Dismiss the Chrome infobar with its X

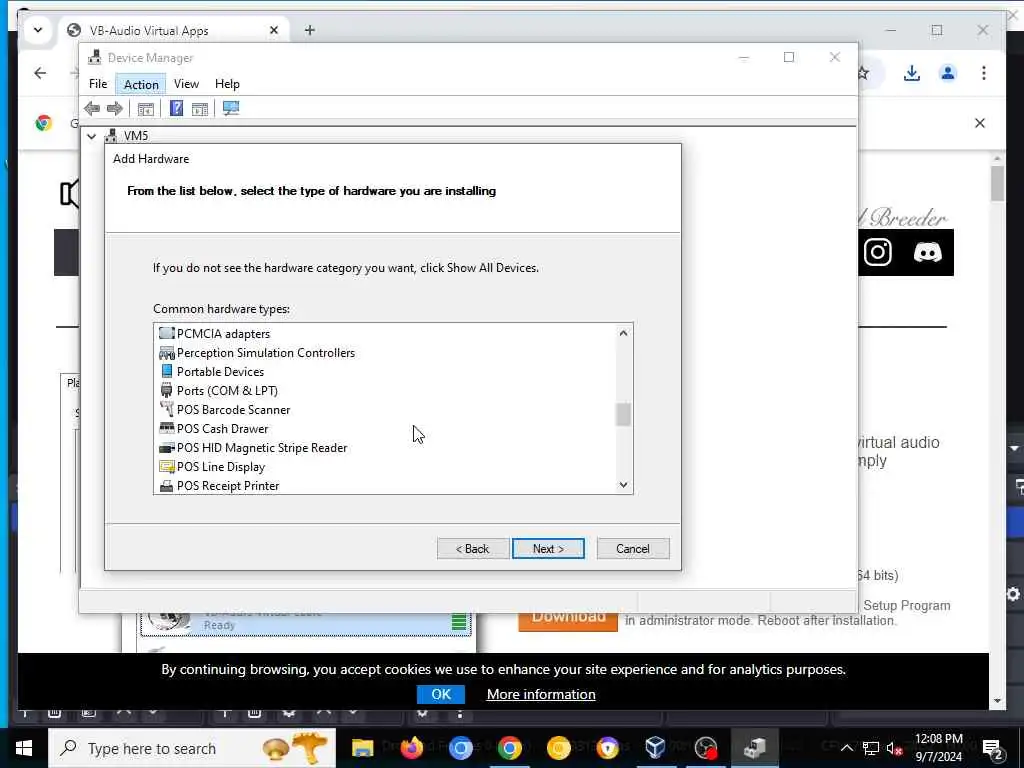click(x=980, y=123)
